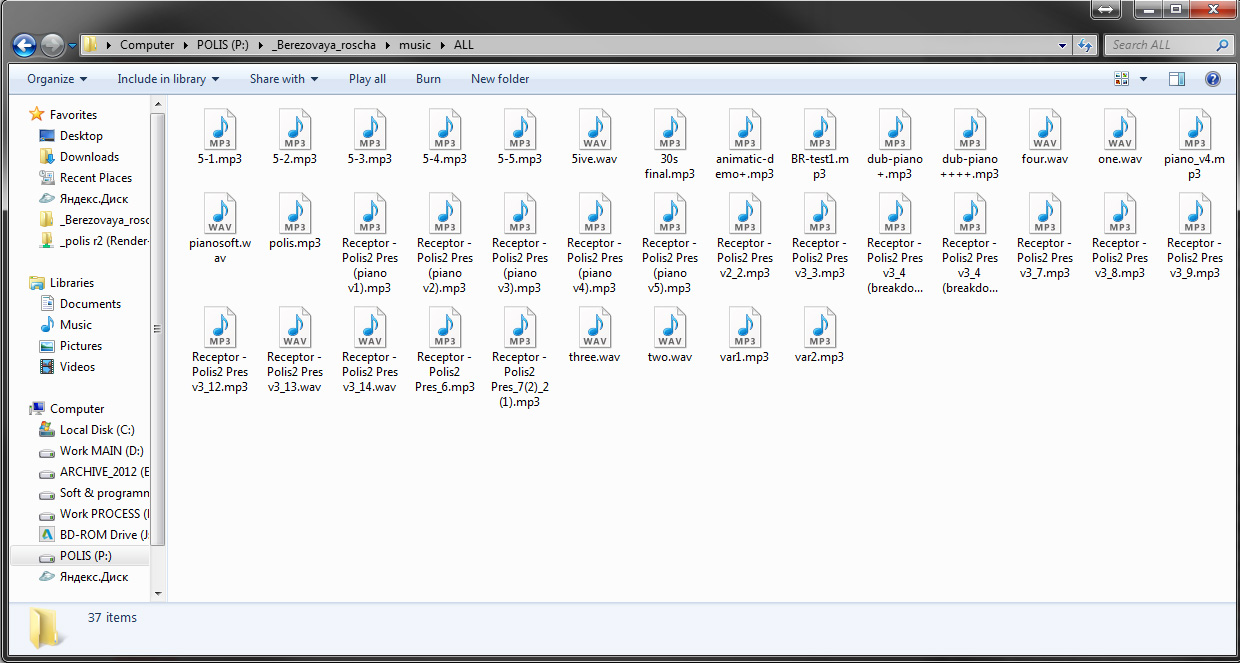Select the piano_v4.mp3 file icon
This screenshot has width=1240, height=663.
pos(1195,129)
